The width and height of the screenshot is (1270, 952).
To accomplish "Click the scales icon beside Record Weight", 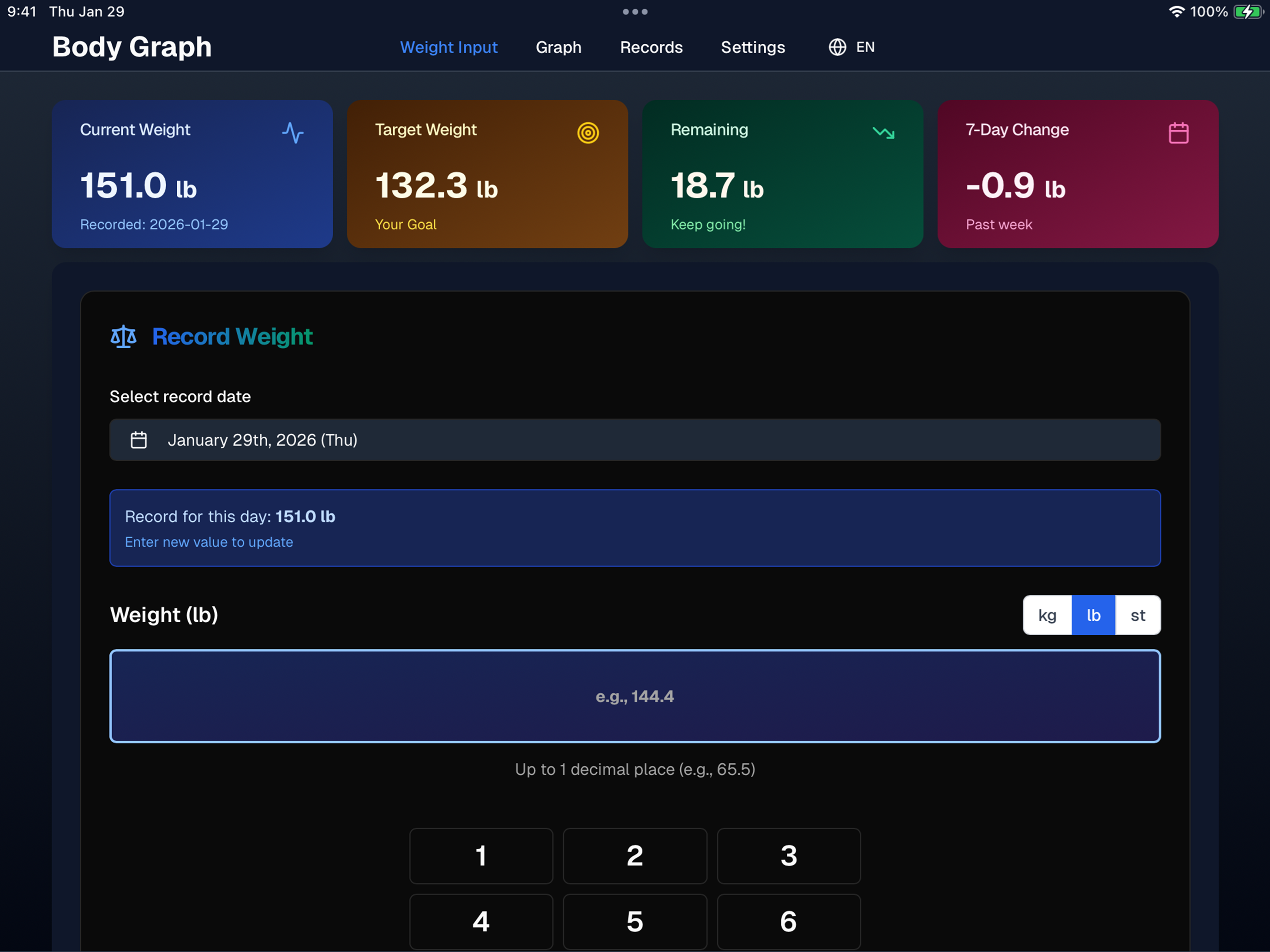I will point(123,337).
